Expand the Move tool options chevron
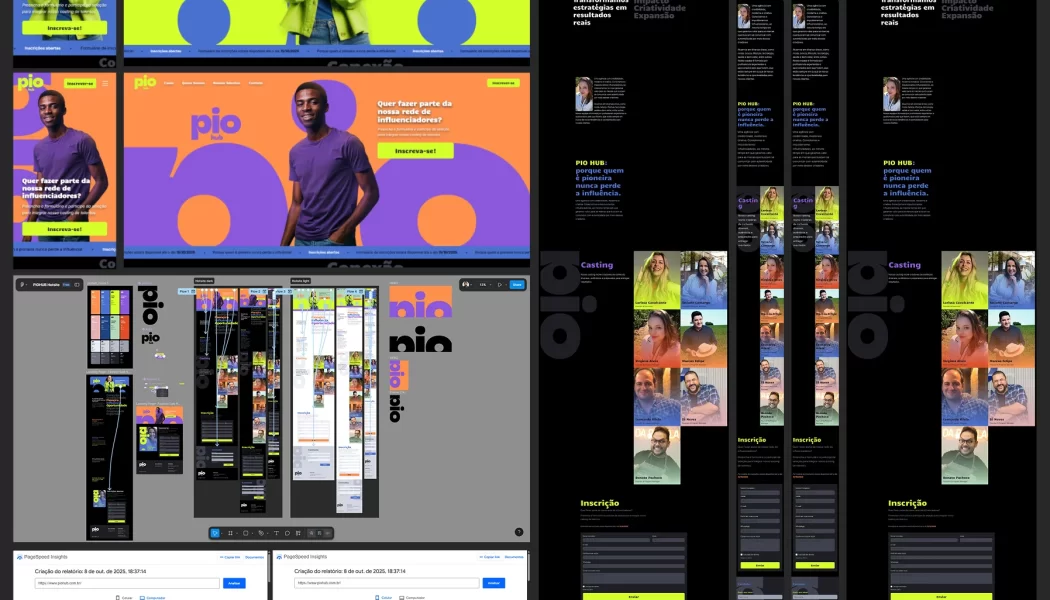This screenshot has width=1050, height=600. pyautogui.click(x=222, y=533)
